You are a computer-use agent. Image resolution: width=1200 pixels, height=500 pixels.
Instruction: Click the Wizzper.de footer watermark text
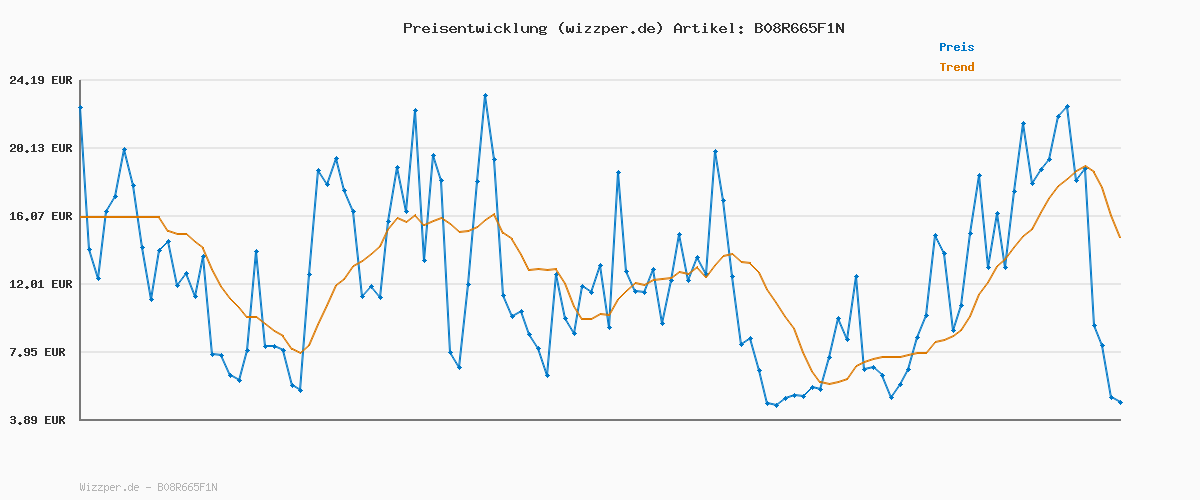148,488
